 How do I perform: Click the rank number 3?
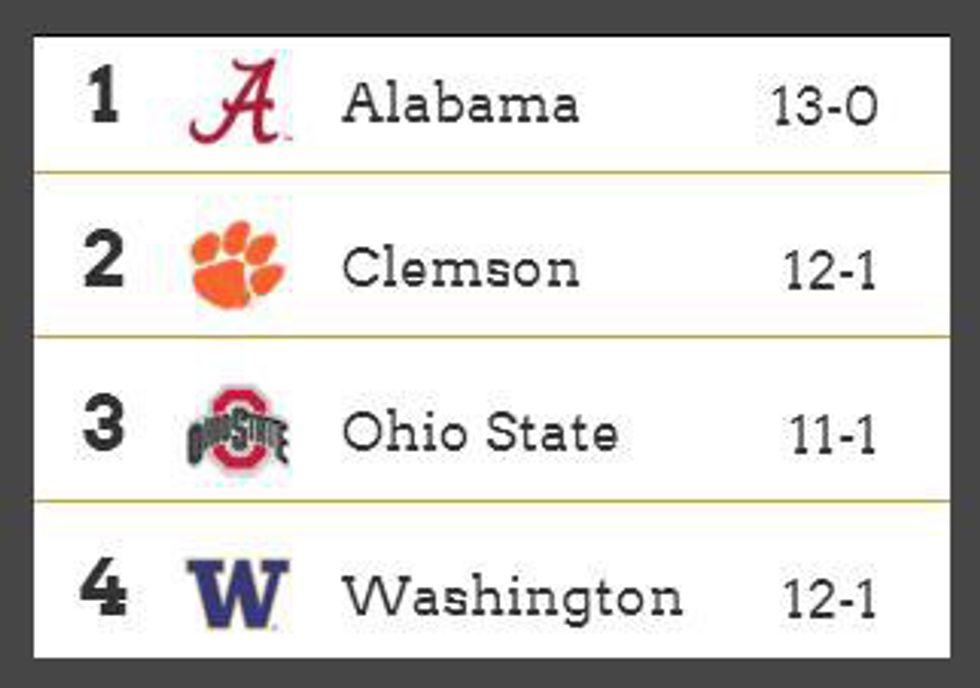(103, 424)
